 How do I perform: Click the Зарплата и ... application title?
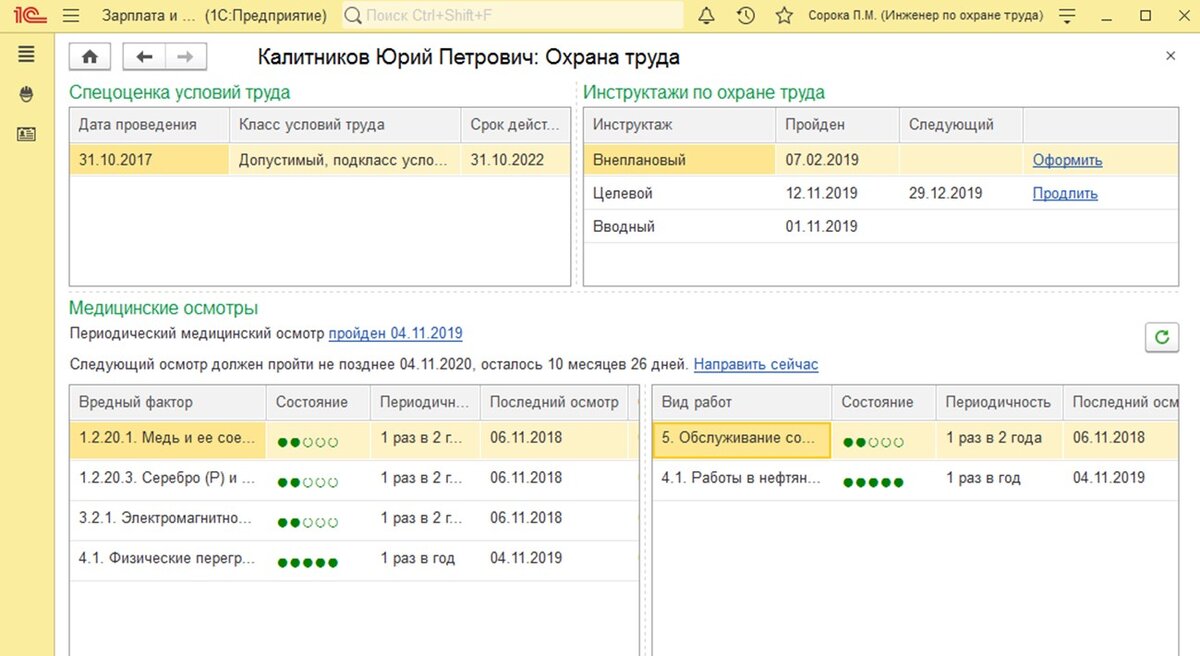tap(149, 16)
